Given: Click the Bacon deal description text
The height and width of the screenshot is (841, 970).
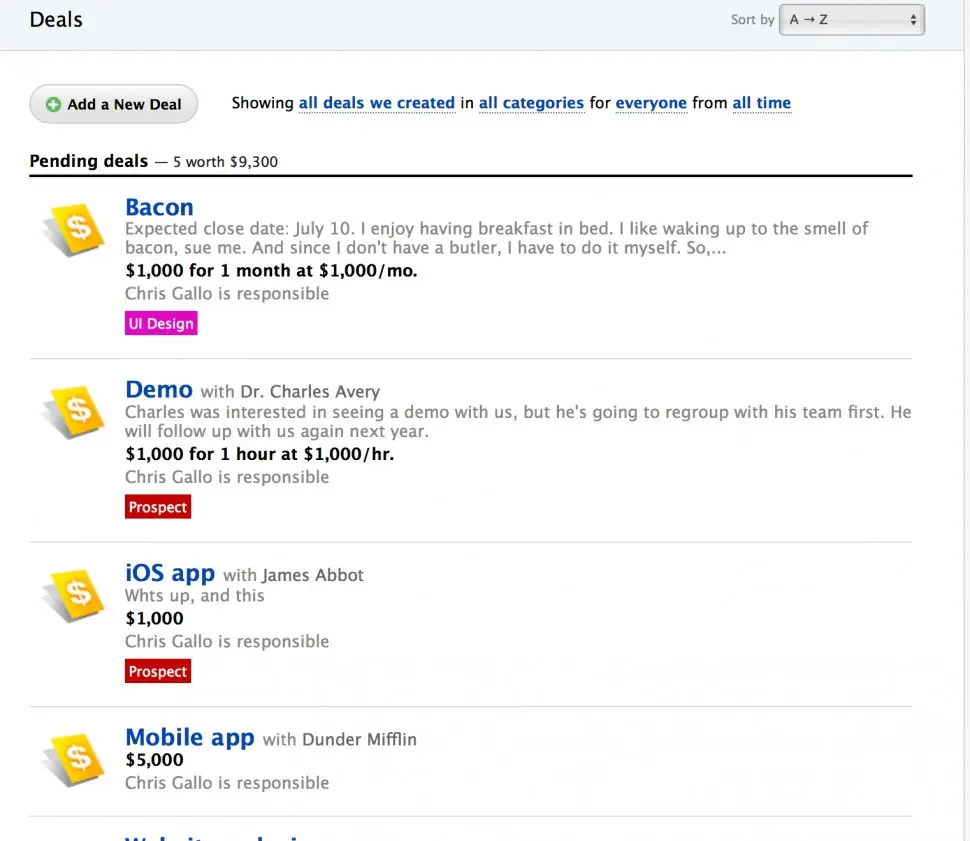Looking at the screenshot, I should 495,238.
